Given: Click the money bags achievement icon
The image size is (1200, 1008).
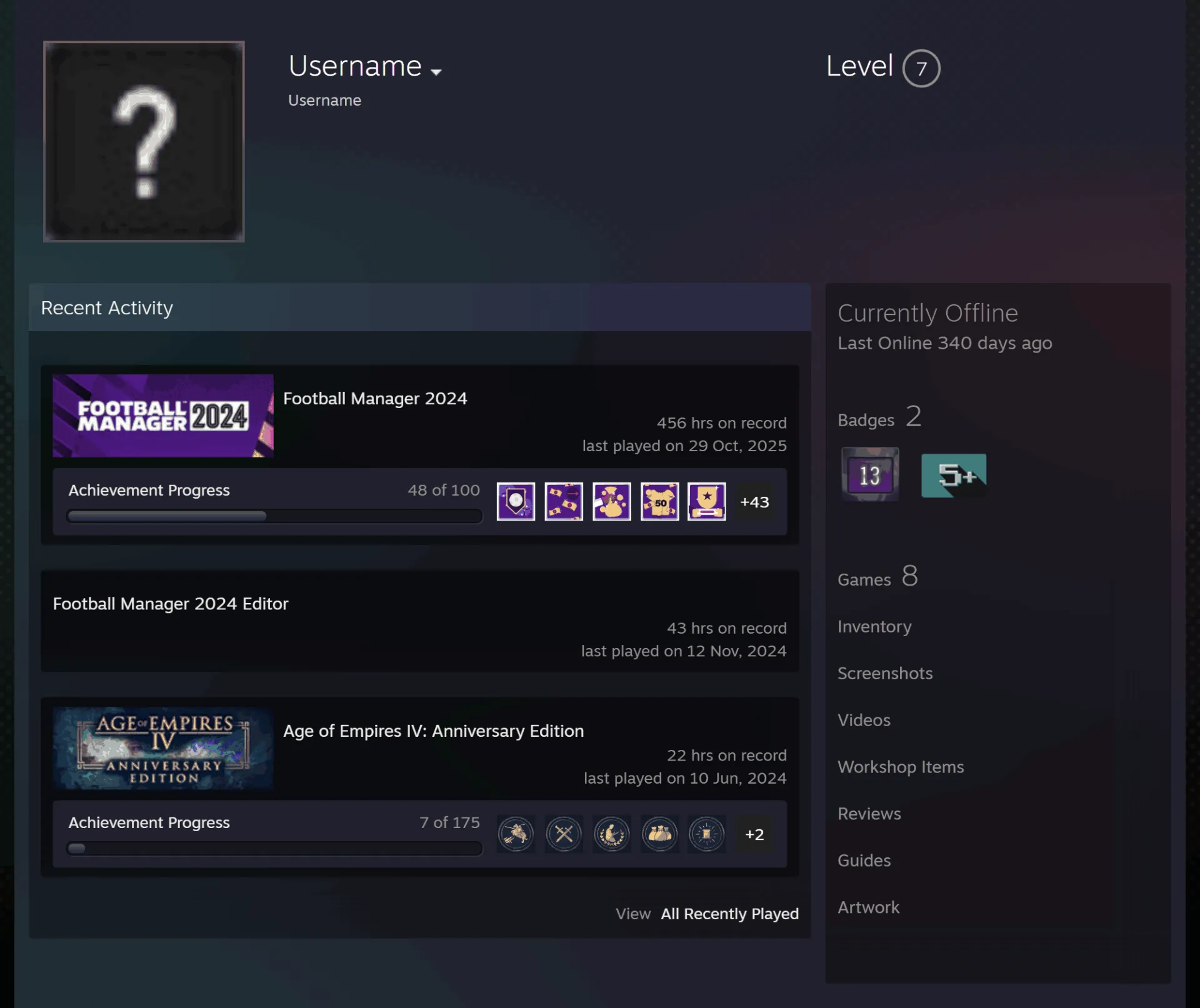Looking at the screenshot, I should coord(659,834).
